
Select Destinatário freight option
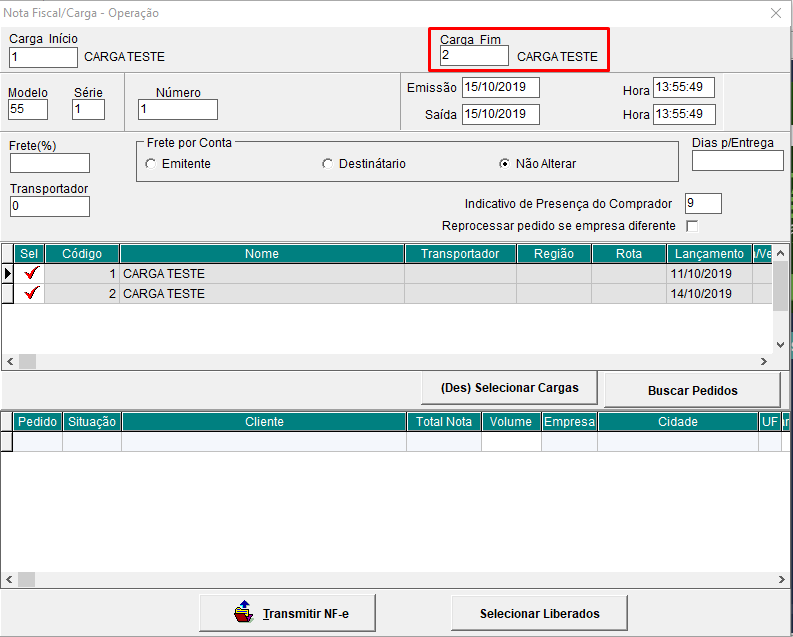[328, 164]
